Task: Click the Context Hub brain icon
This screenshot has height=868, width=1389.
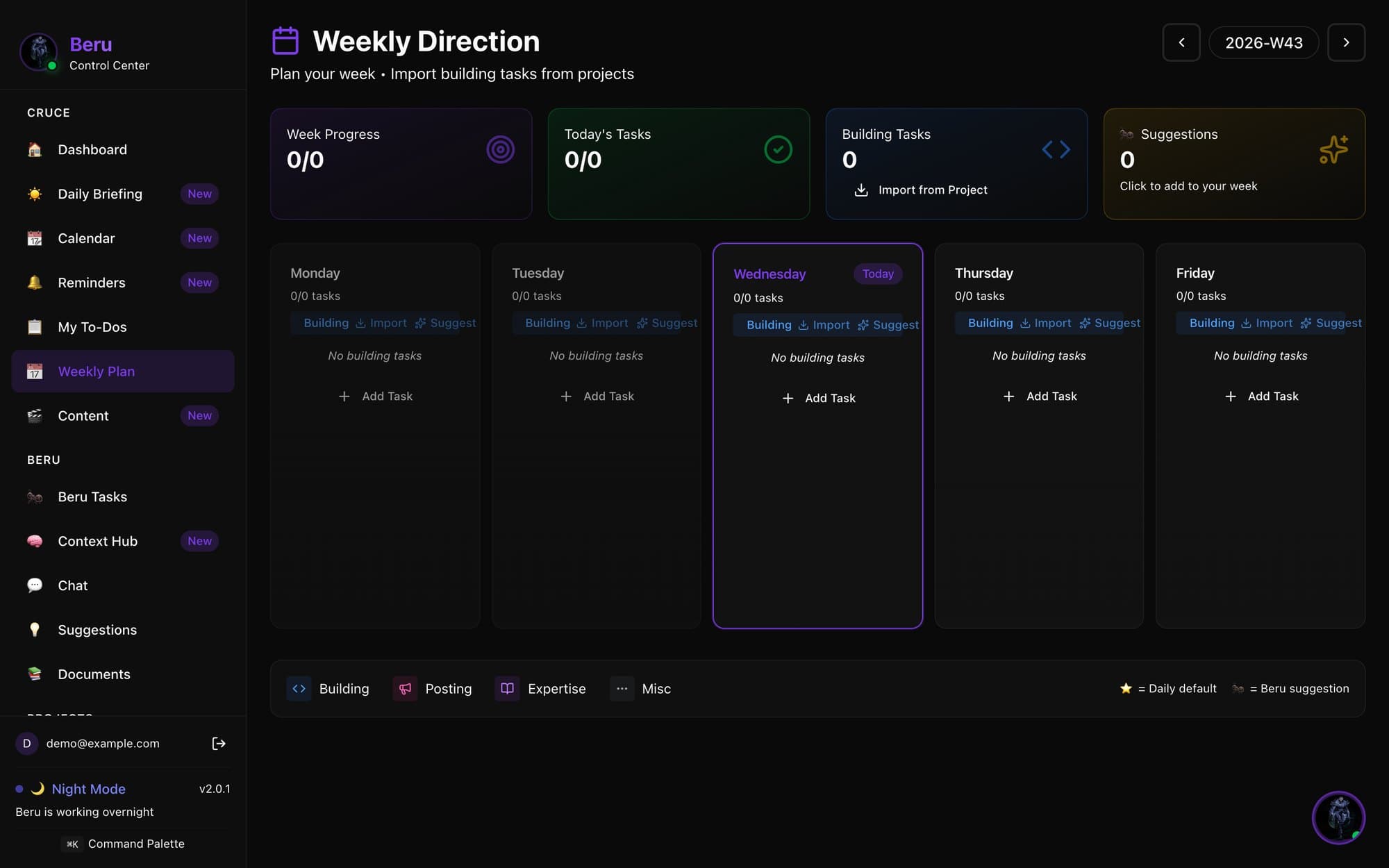Action: click(35, 541)
